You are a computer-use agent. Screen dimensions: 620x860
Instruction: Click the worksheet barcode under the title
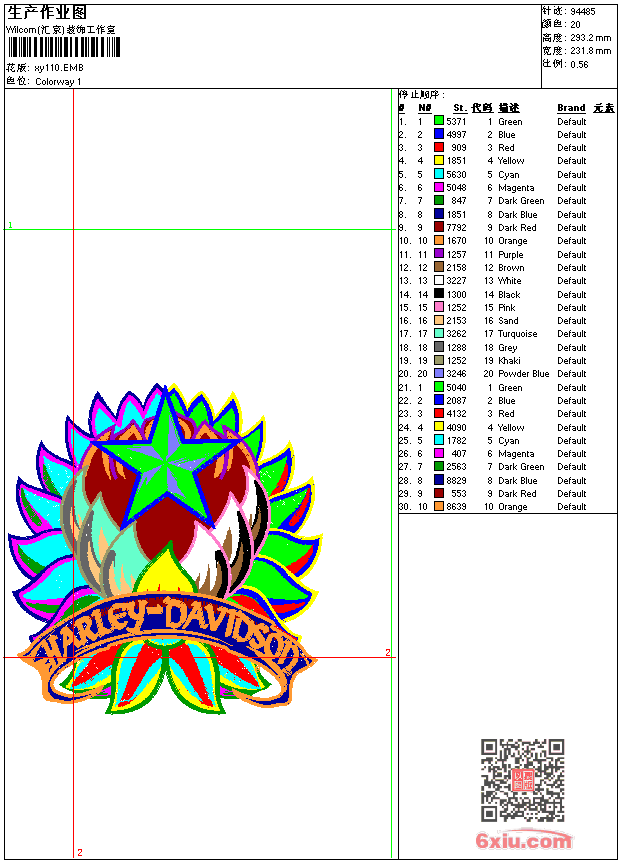(x=63, y=47)
